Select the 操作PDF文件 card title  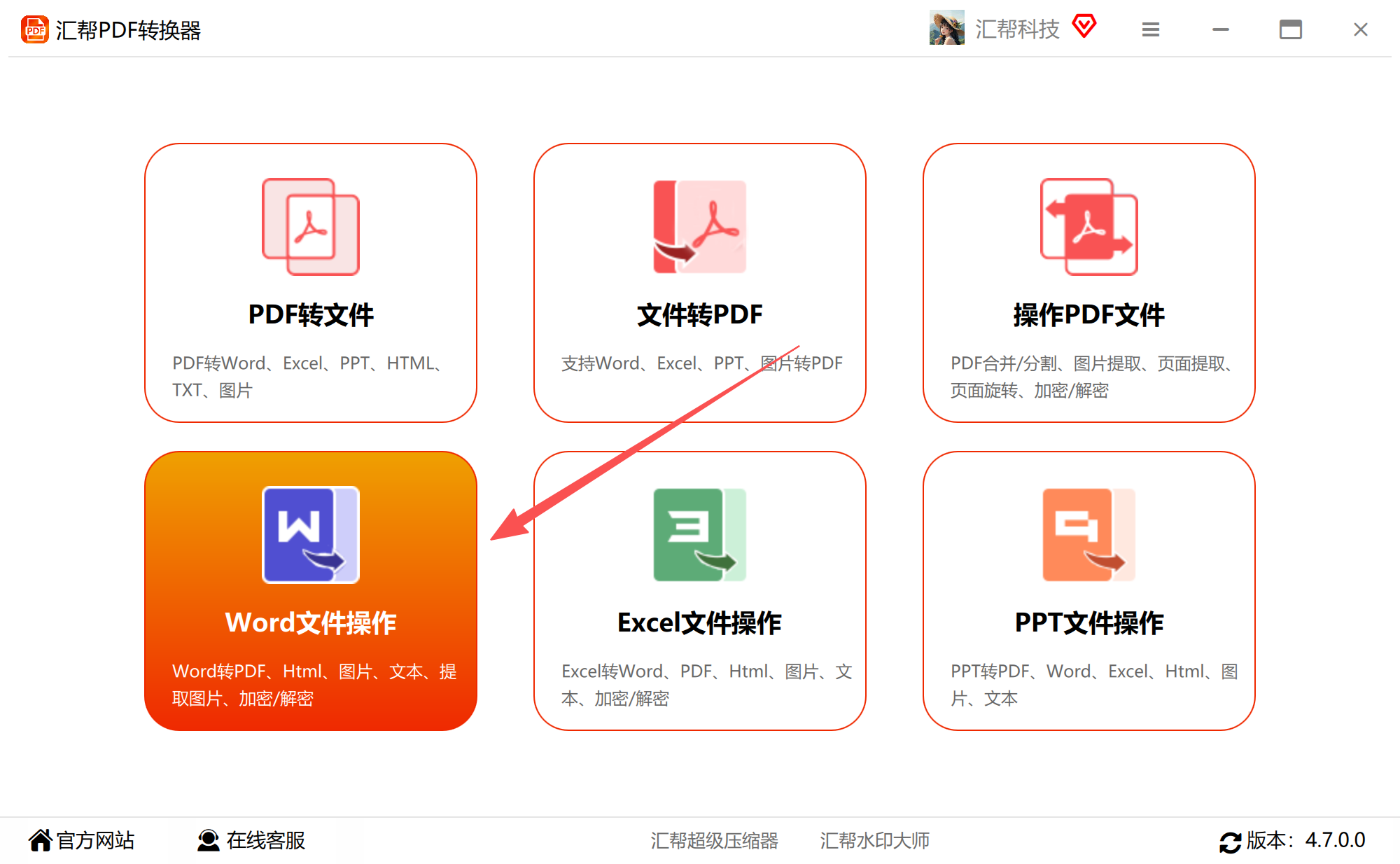pyautogui.click(x=1089, y=314)
